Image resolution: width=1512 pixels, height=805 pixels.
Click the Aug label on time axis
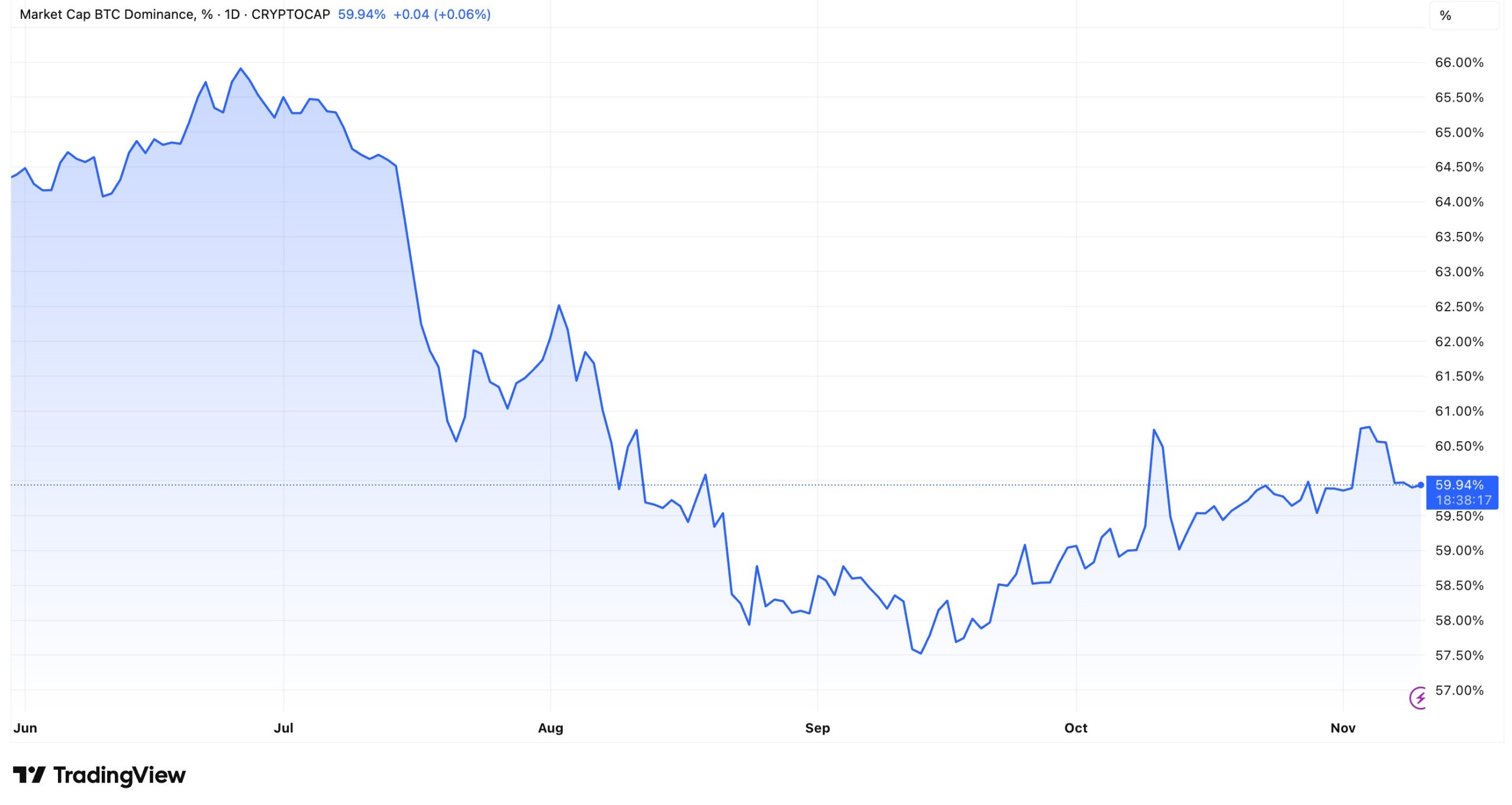550,728
